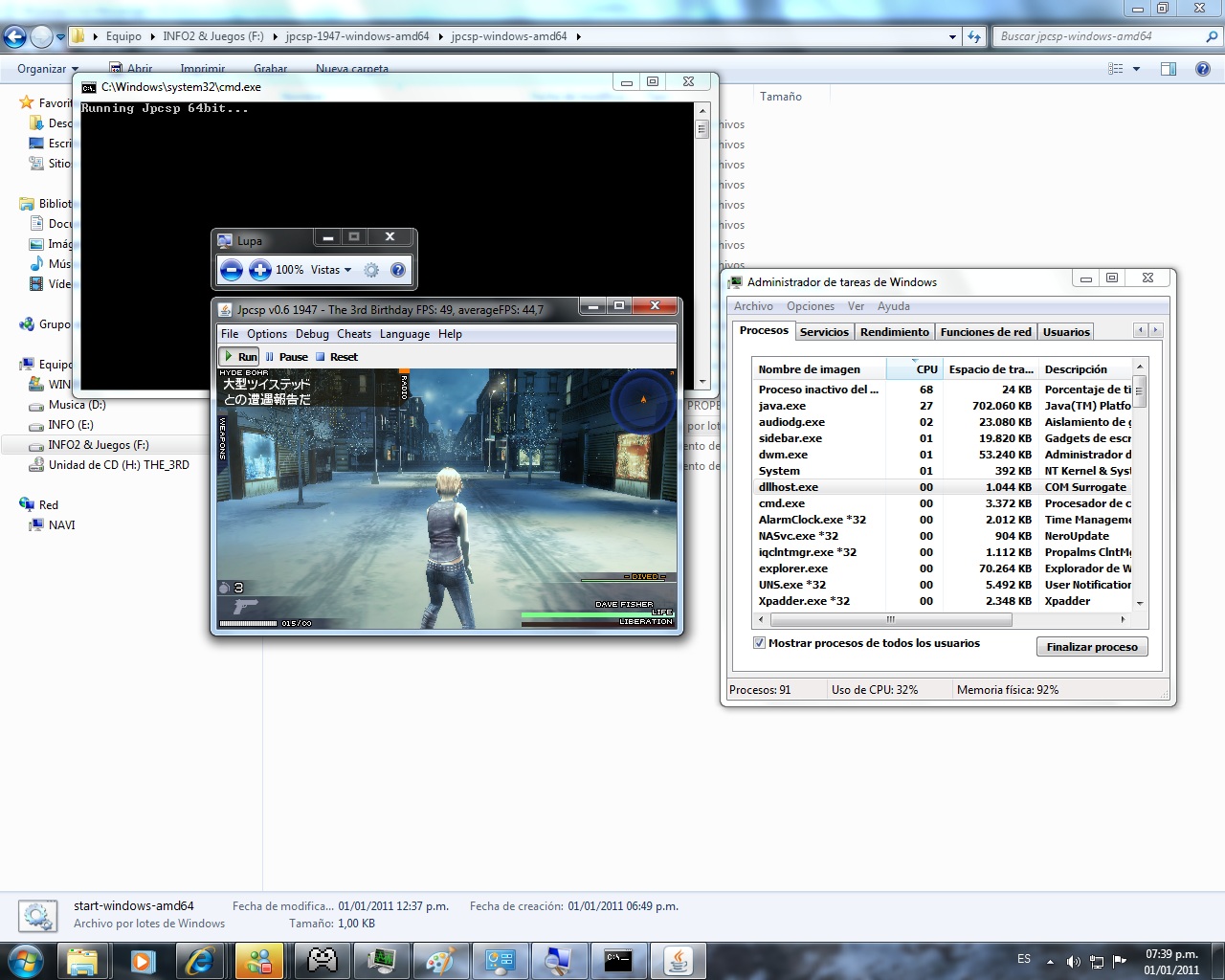Select Musica (D:) drive in sidebar
The width and height of the screenshot is (1225, 980).
point(77,405)
